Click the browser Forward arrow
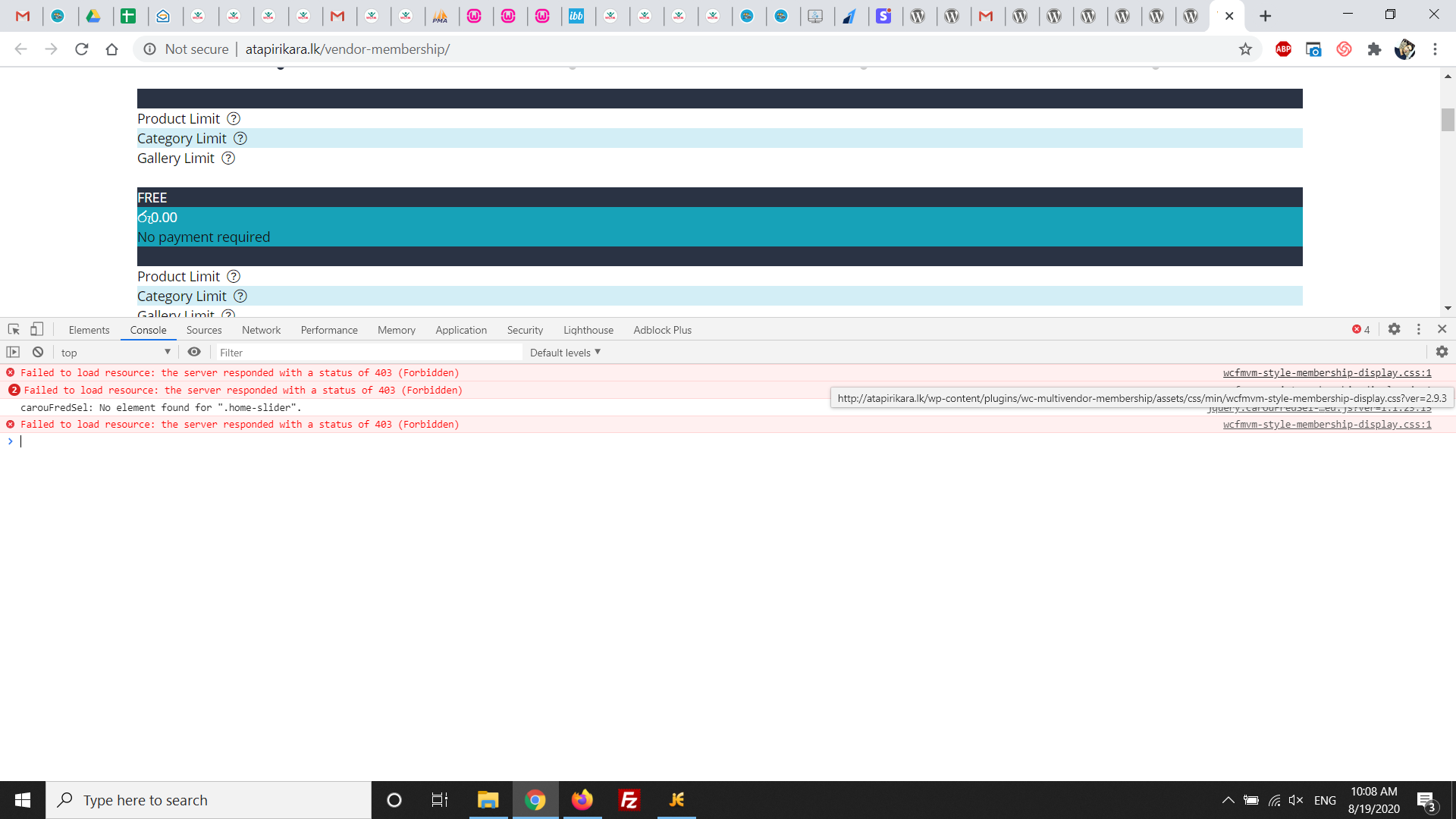 [51, 49]
